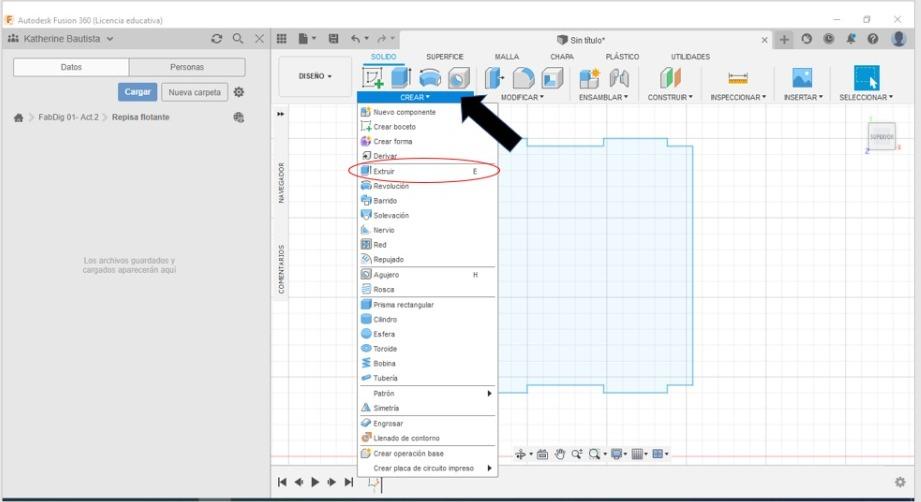
Task: Switch to the SUPERFICIE tab
Action: tap(445, 57)
